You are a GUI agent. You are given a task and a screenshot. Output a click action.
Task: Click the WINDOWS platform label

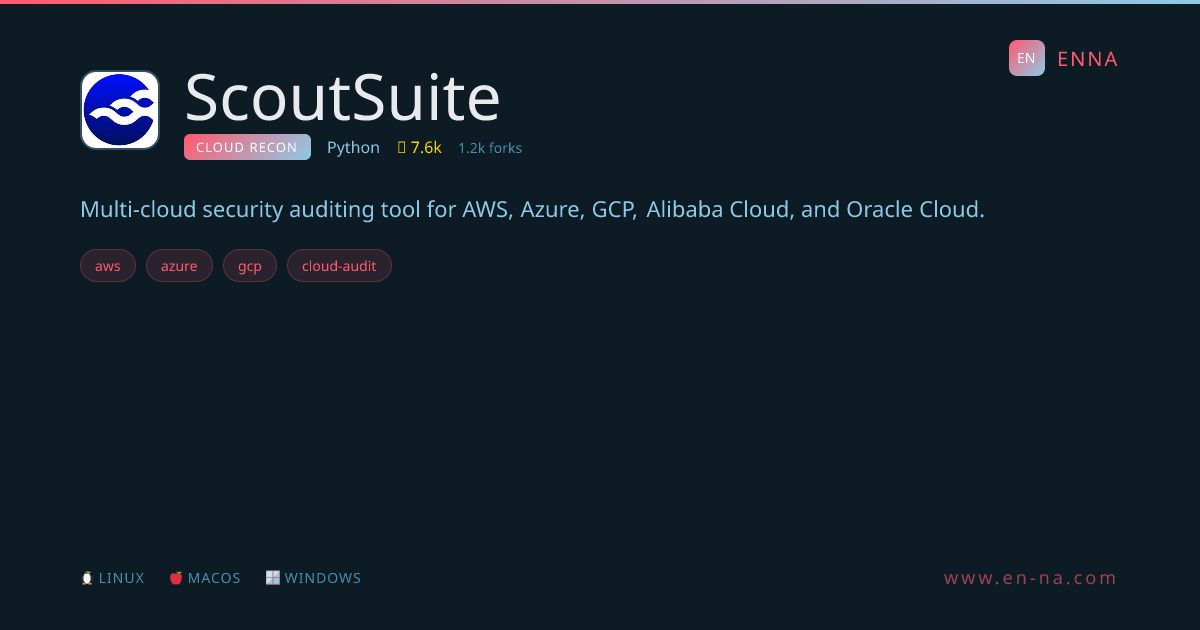pos(323,578)
